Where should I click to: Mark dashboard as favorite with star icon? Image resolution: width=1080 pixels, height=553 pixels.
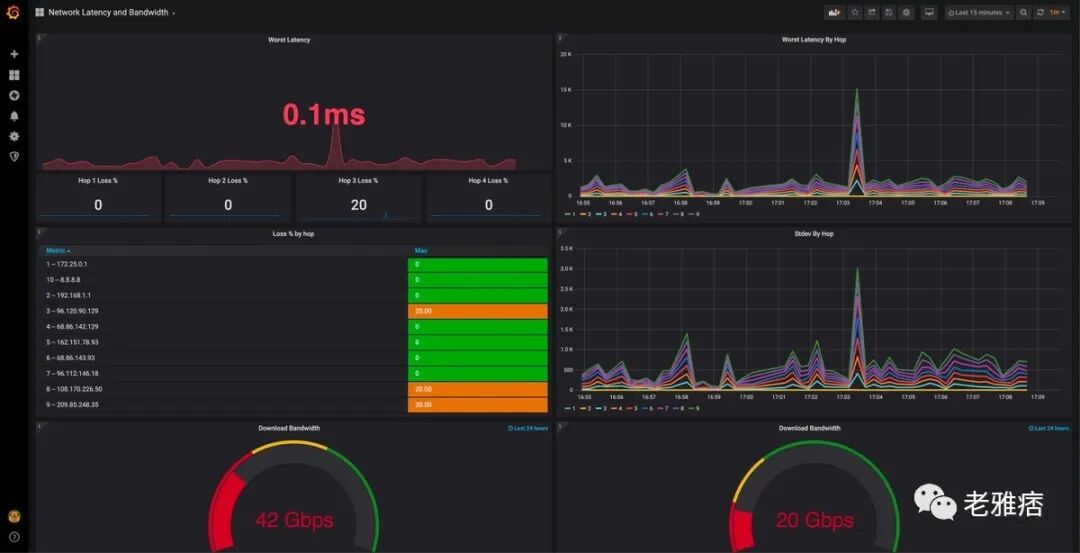(855, 12)
